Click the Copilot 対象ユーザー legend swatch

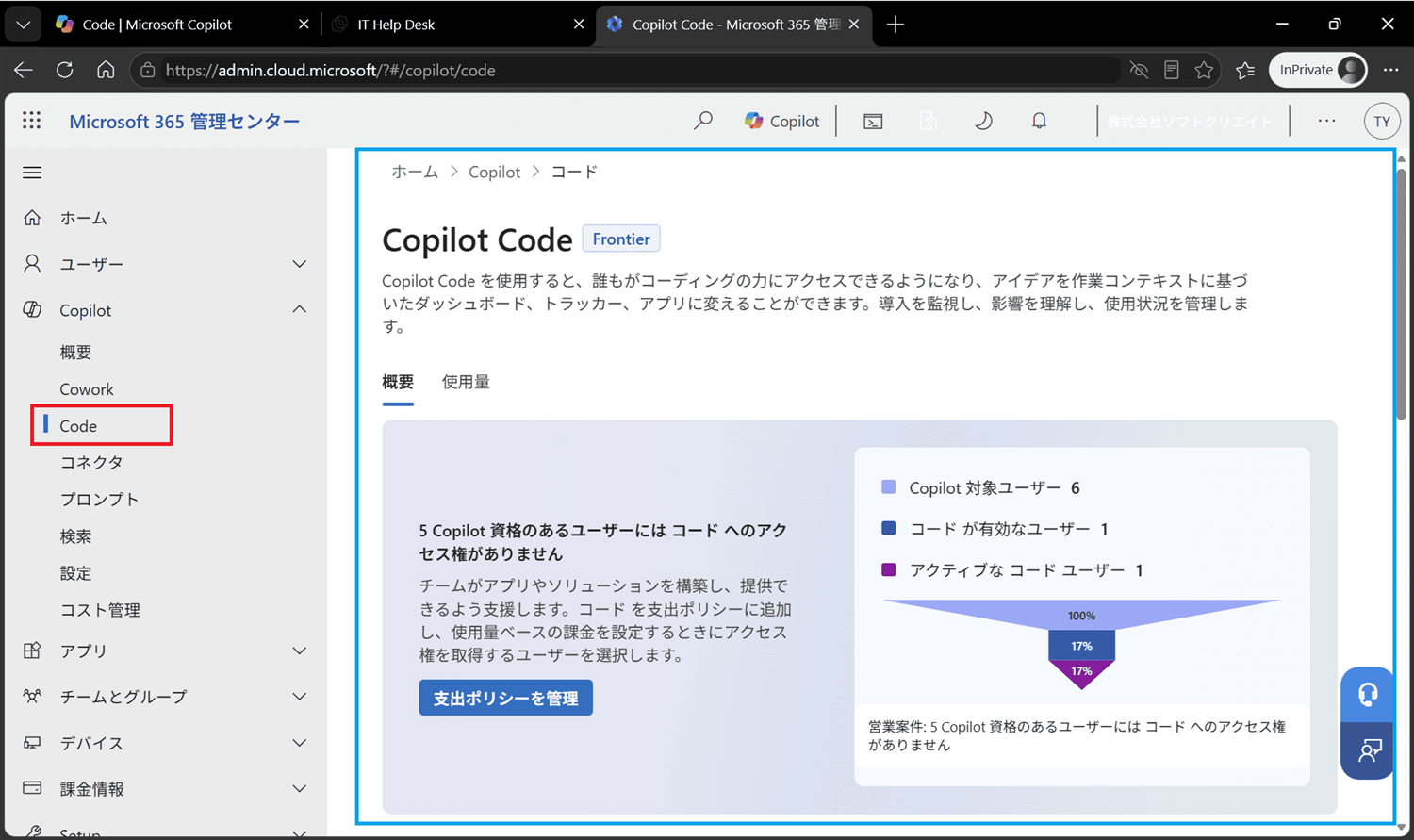[888, 487]
